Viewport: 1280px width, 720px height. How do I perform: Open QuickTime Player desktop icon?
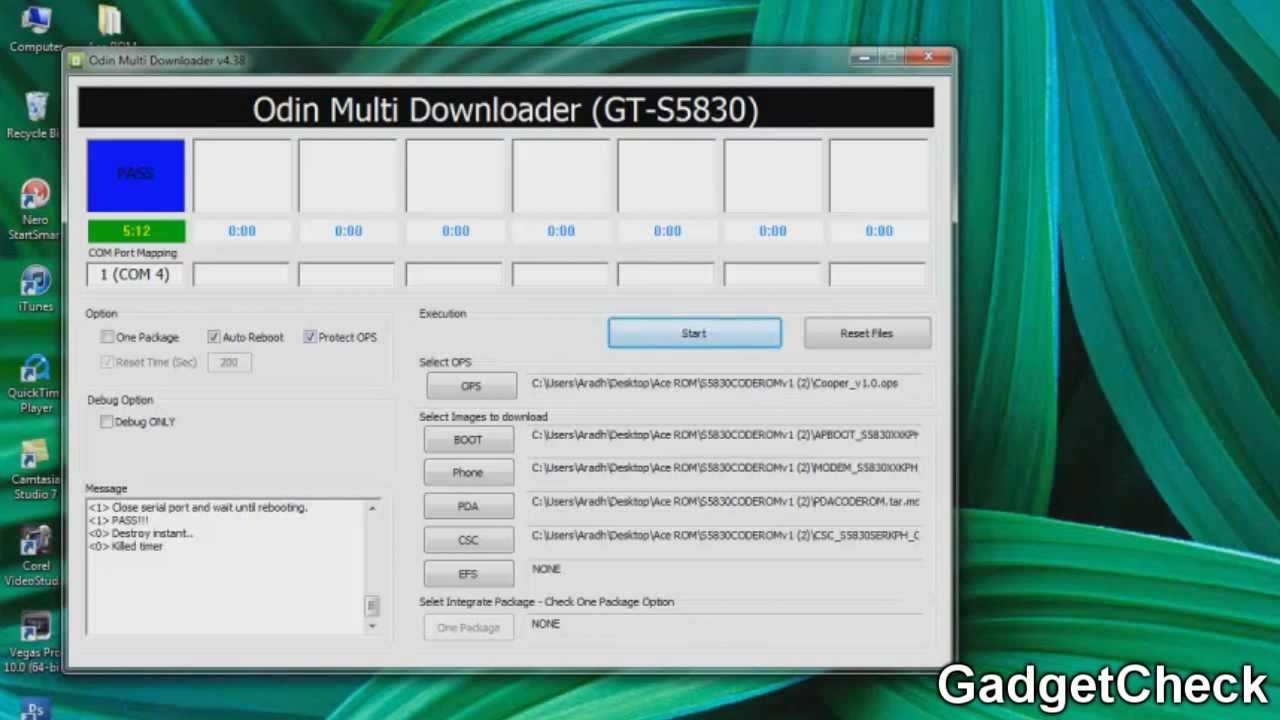click(x=36, y=384)
